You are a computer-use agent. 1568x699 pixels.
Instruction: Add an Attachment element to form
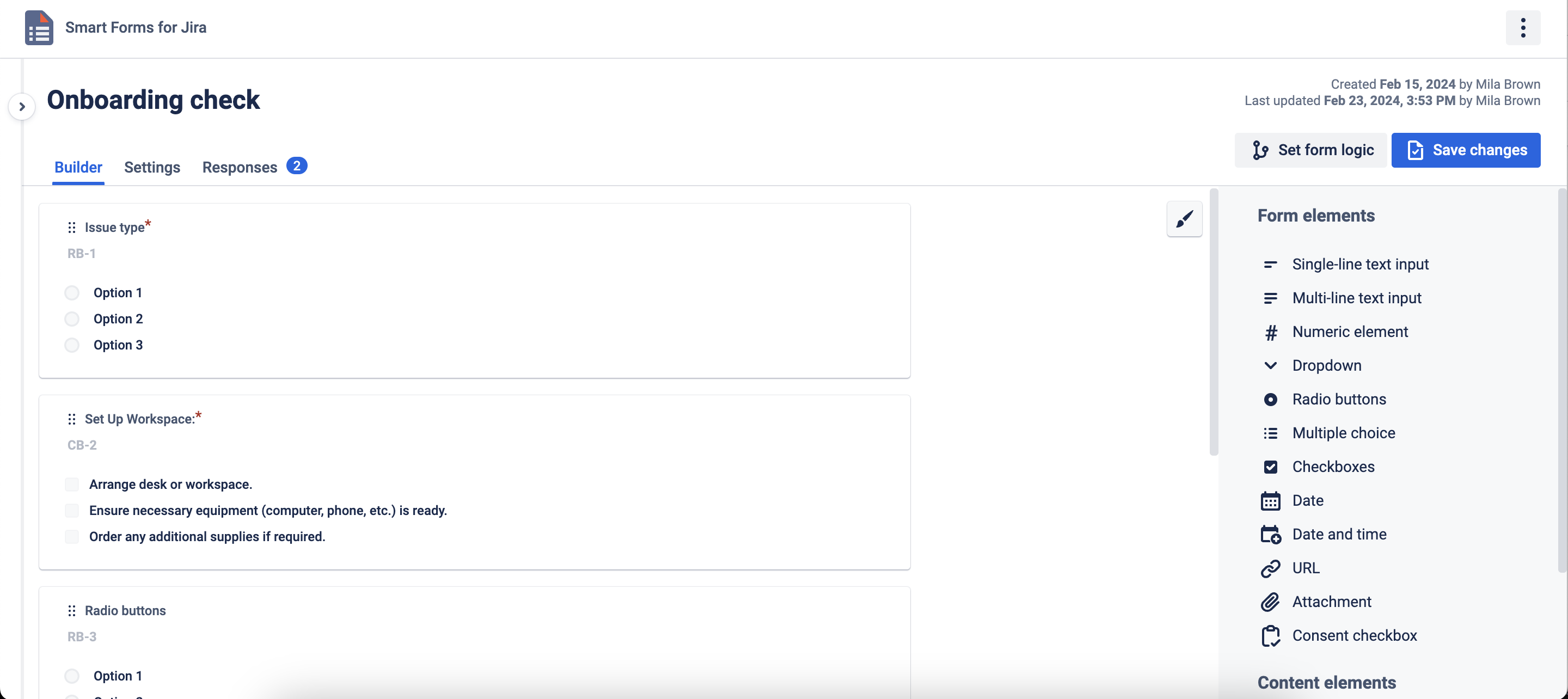point(1331,602)
